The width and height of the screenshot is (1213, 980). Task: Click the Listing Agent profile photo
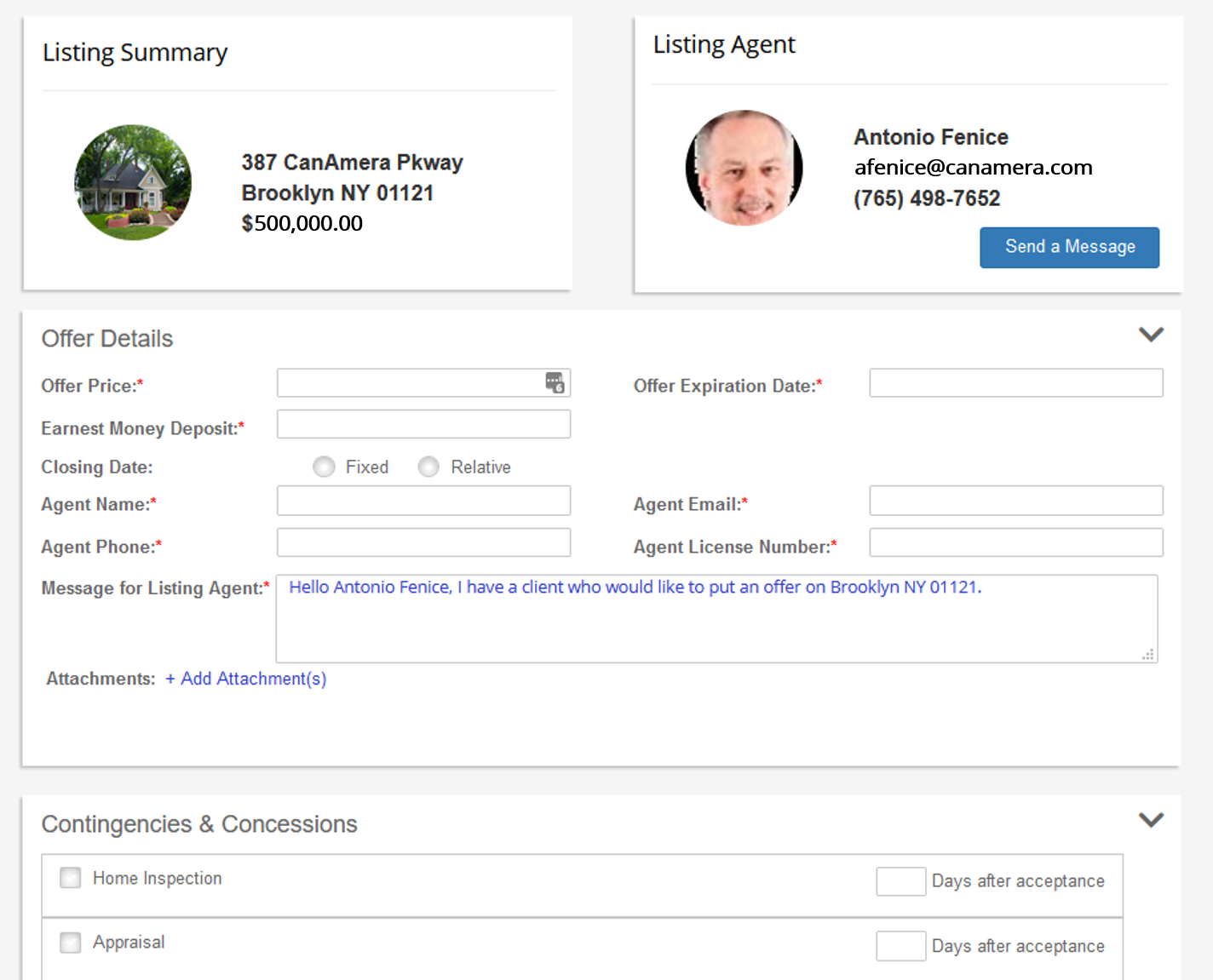pos(744,167)
